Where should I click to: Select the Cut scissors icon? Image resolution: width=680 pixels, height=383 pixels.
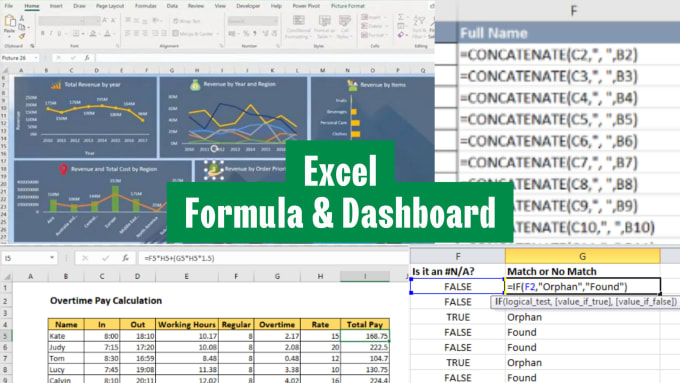point(22,19)
